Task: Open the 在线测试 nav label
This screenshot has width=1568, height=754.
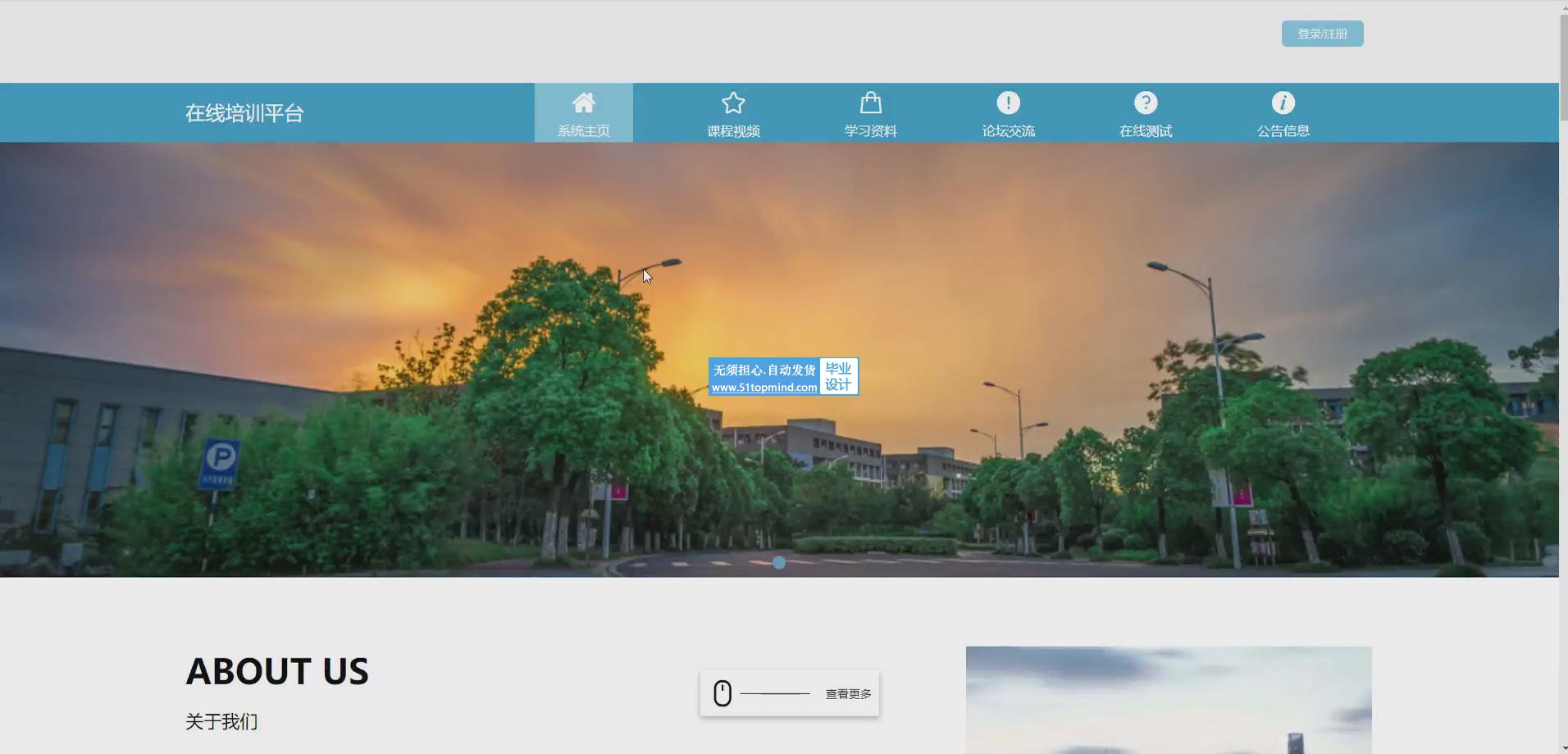Action: (1146, 131)
